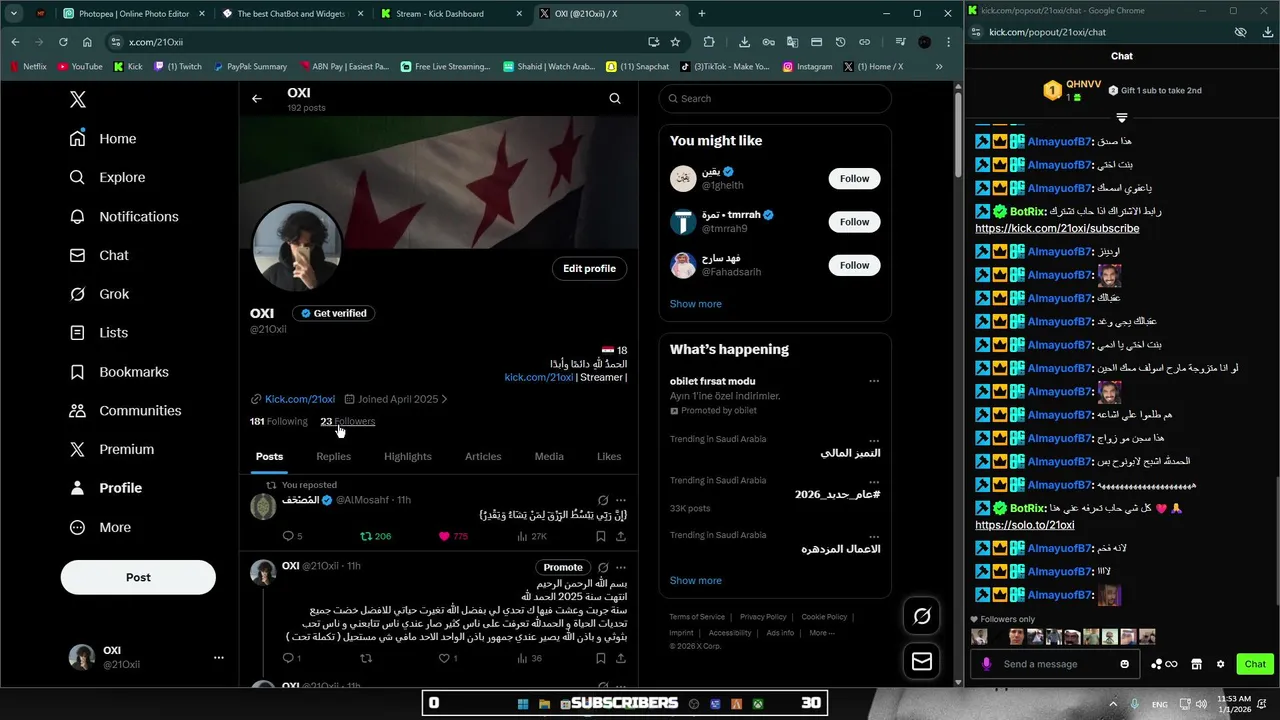Viewport: 1280px width, 720px height.
Task: Click the X logo in sidebar
Action: (x=78, y=99)
